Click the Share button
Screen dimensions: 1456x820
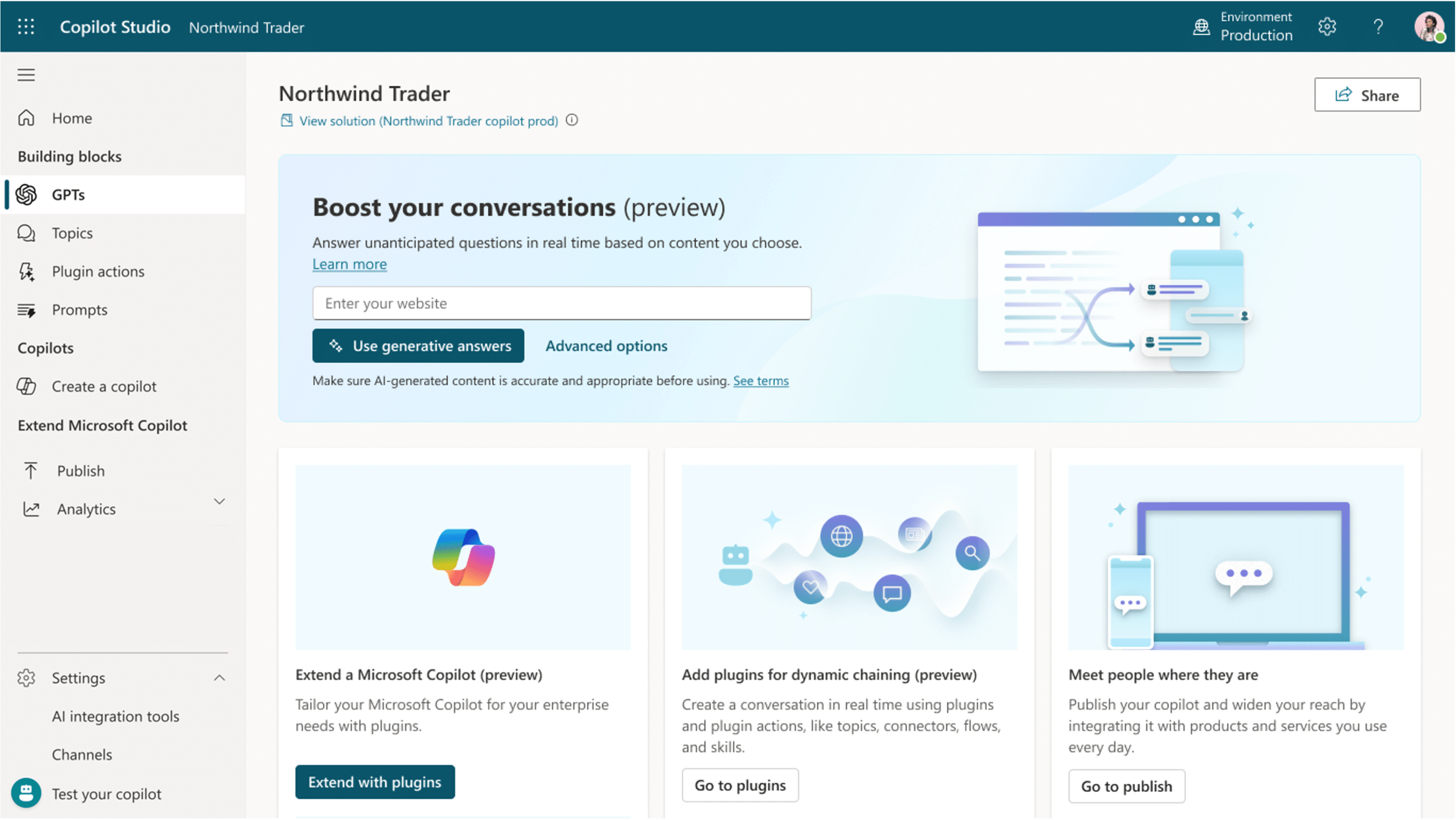pyautogui.click(x=1367, y=95)
